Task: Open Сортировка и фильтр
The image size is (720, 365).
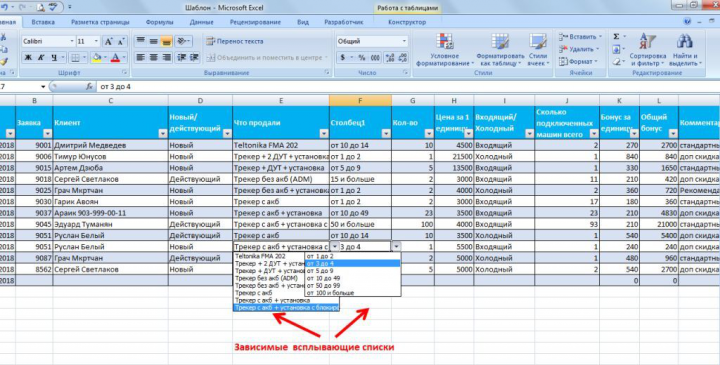Action: coord(647,50)
